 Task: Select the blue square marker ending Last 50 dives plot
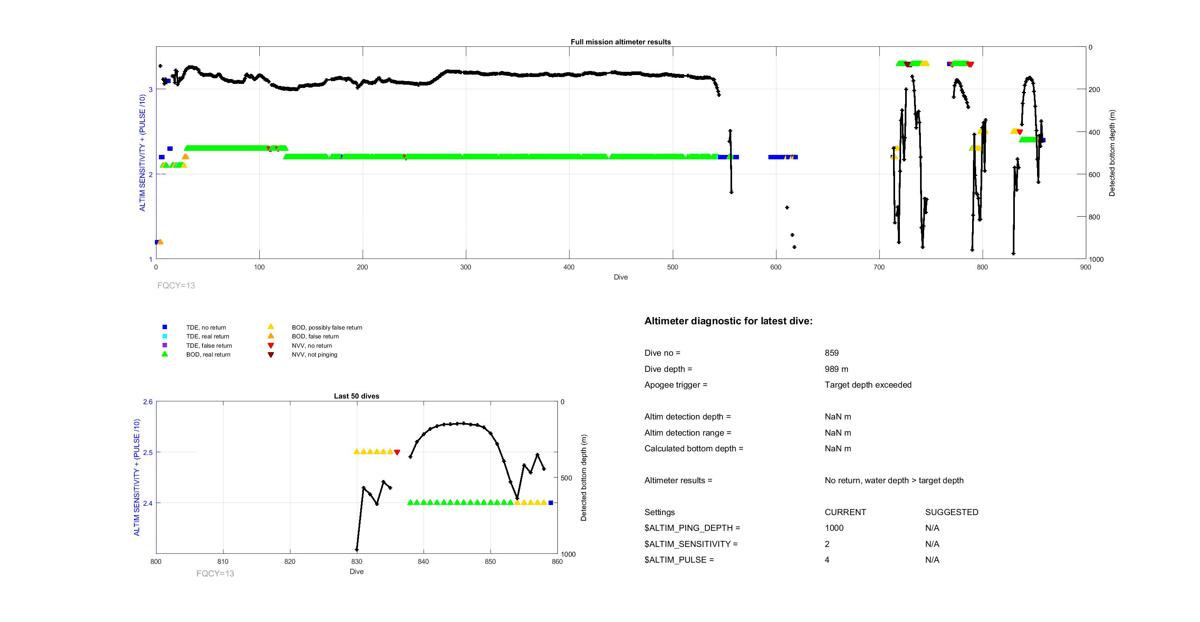[551, 502]
